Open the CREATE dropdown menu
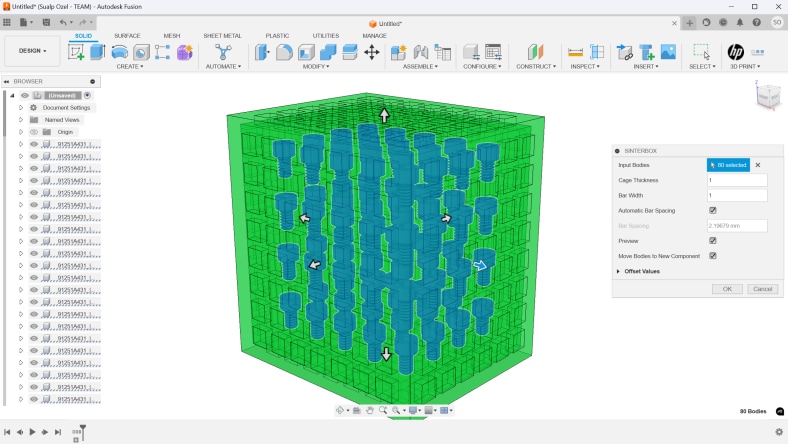Viewport: 788px width, 444px height. pos(130,66)
